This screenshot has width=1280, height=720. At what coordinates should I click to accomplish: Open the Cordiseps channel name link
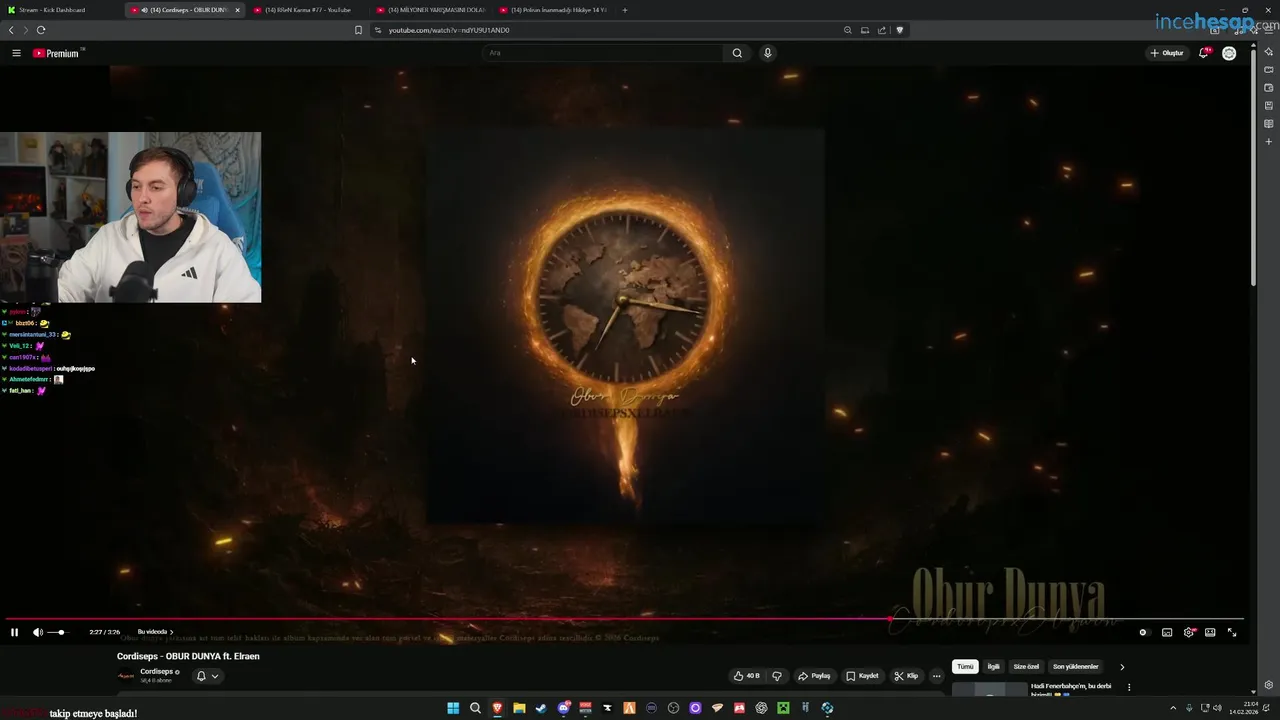tap(157, 672)
